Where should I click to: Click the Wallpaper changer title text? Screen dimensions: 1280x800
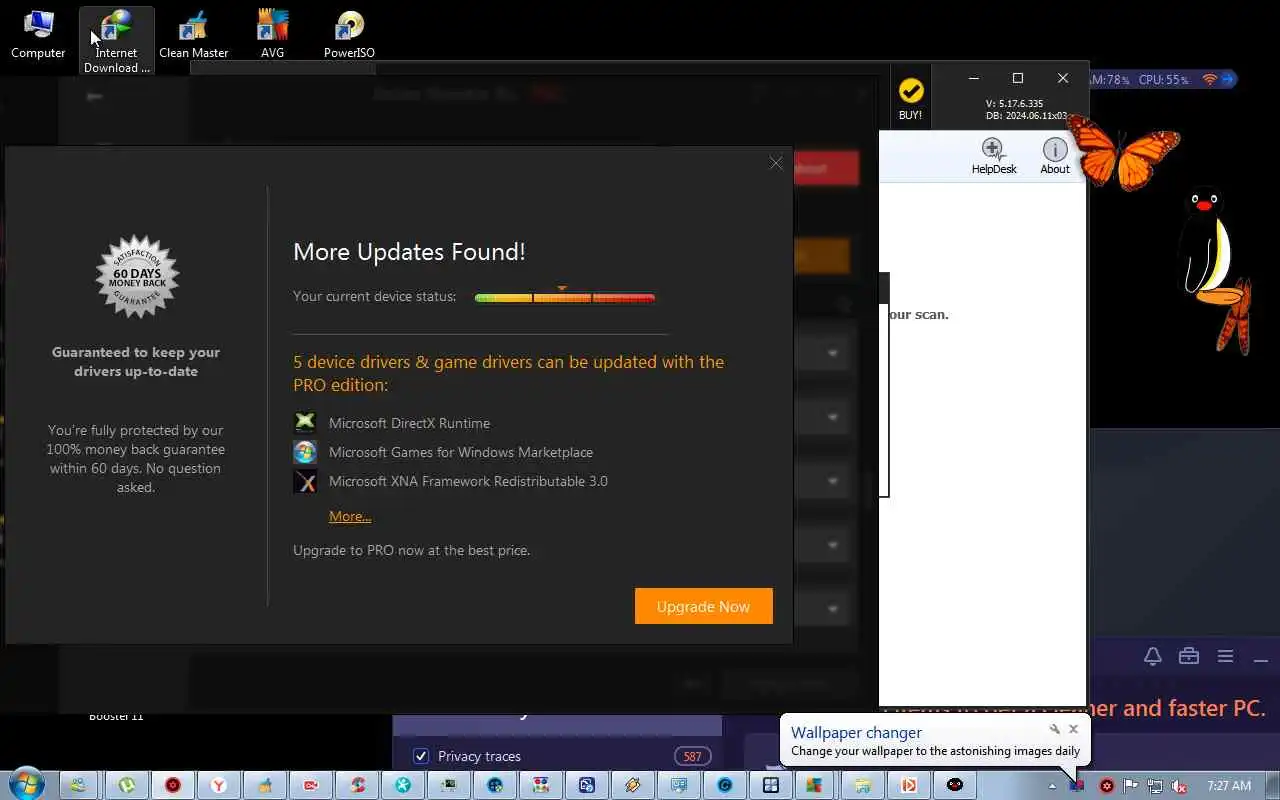[x=856, y=732]
